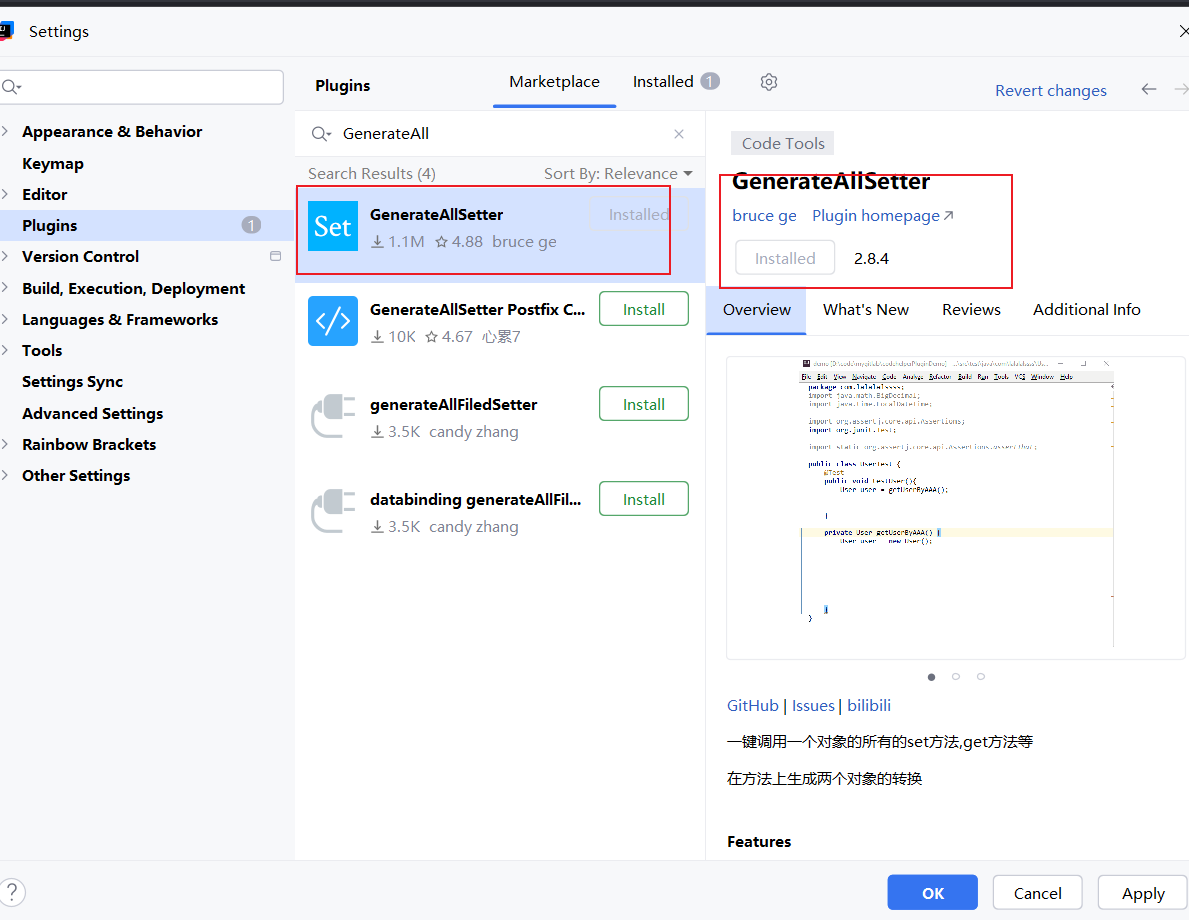Click Revert changes link

1050,90
